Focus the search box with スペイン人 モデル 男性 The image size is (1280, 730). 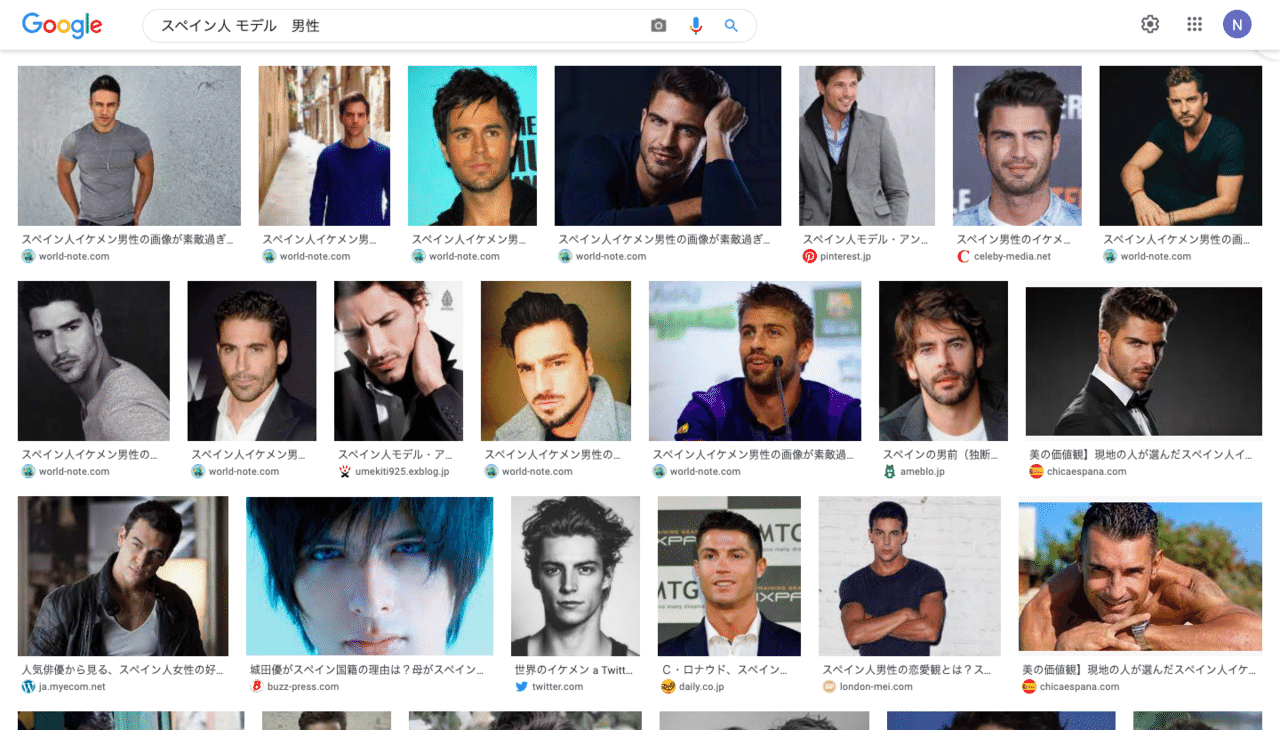point(400,26)
